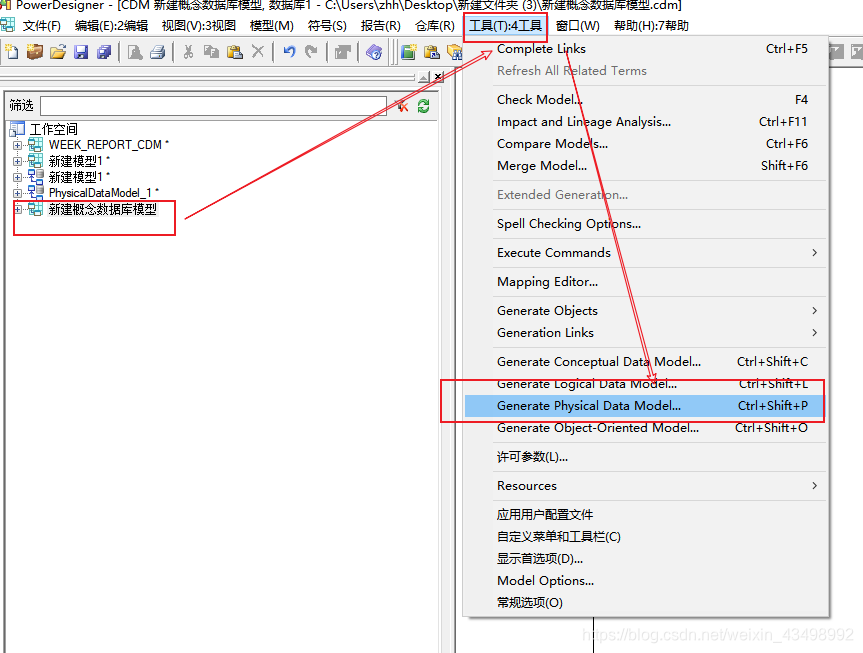Open the Generation Links submenu arrow
The image size is (863, 653).
tap(815, 333)
